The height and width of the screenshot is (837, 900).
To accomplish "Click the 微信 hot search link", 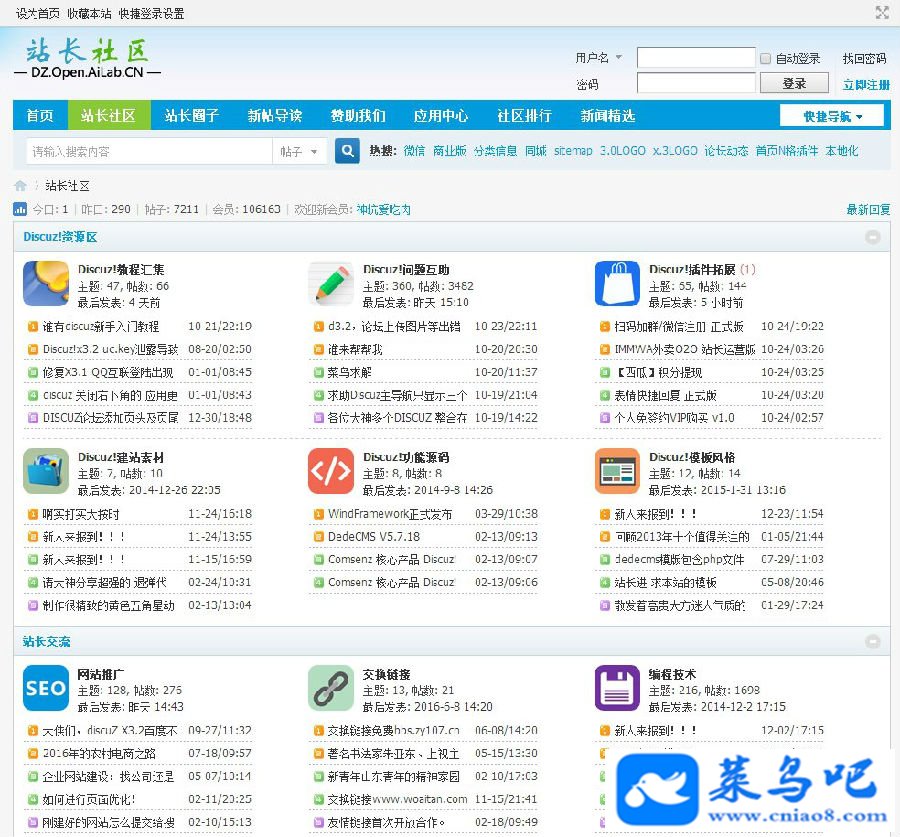I will click(414, 151).
